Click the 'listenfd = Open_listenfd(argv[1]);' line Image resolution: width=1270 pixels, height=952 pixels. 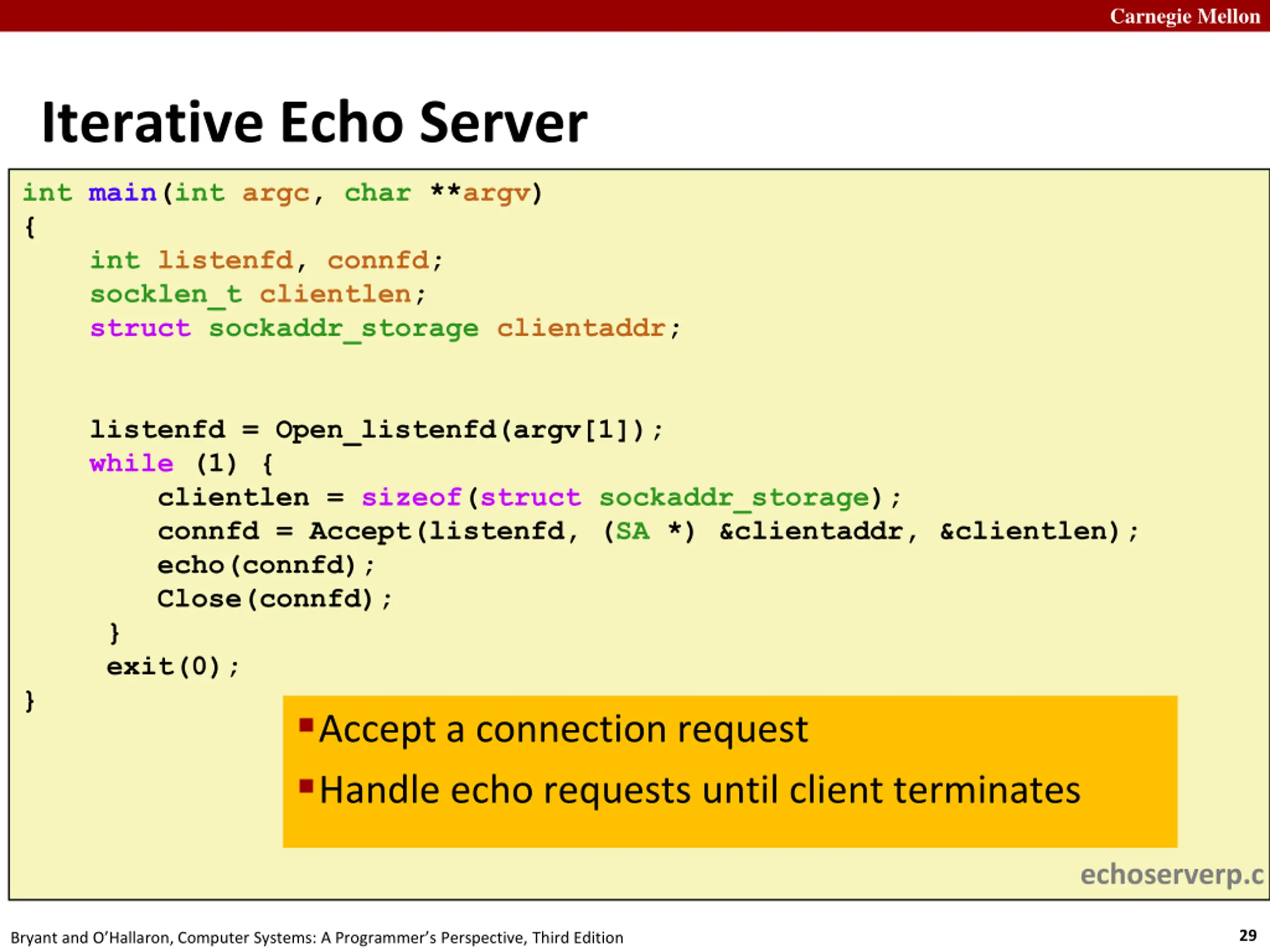[377, 430]
